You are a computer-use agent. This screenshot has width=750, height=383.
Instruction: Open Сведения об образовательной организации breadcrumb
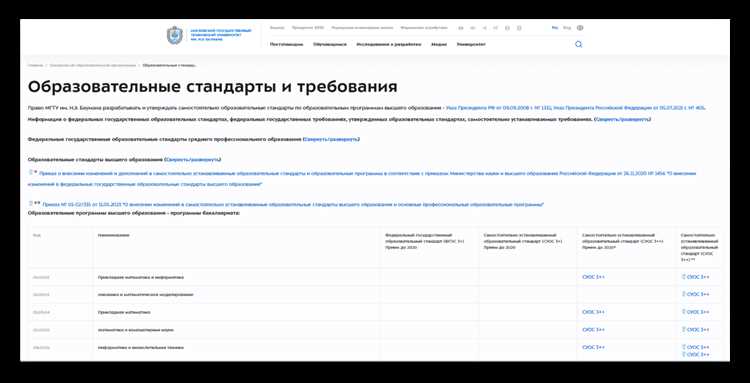click(93, 65)
